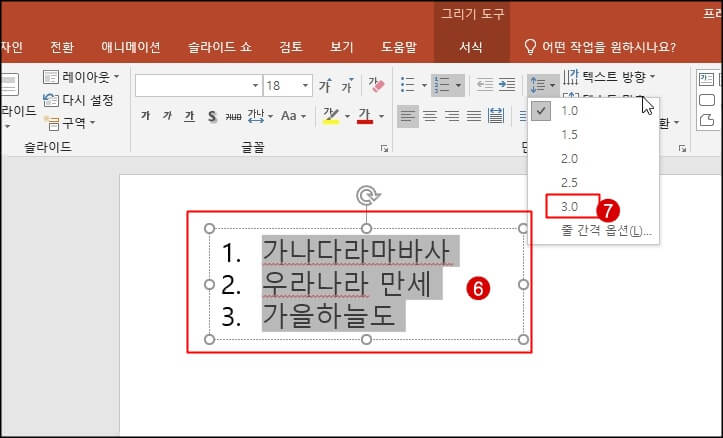Click the 다시 설정 reset button

pyautogui.click(x=78, y=100)
